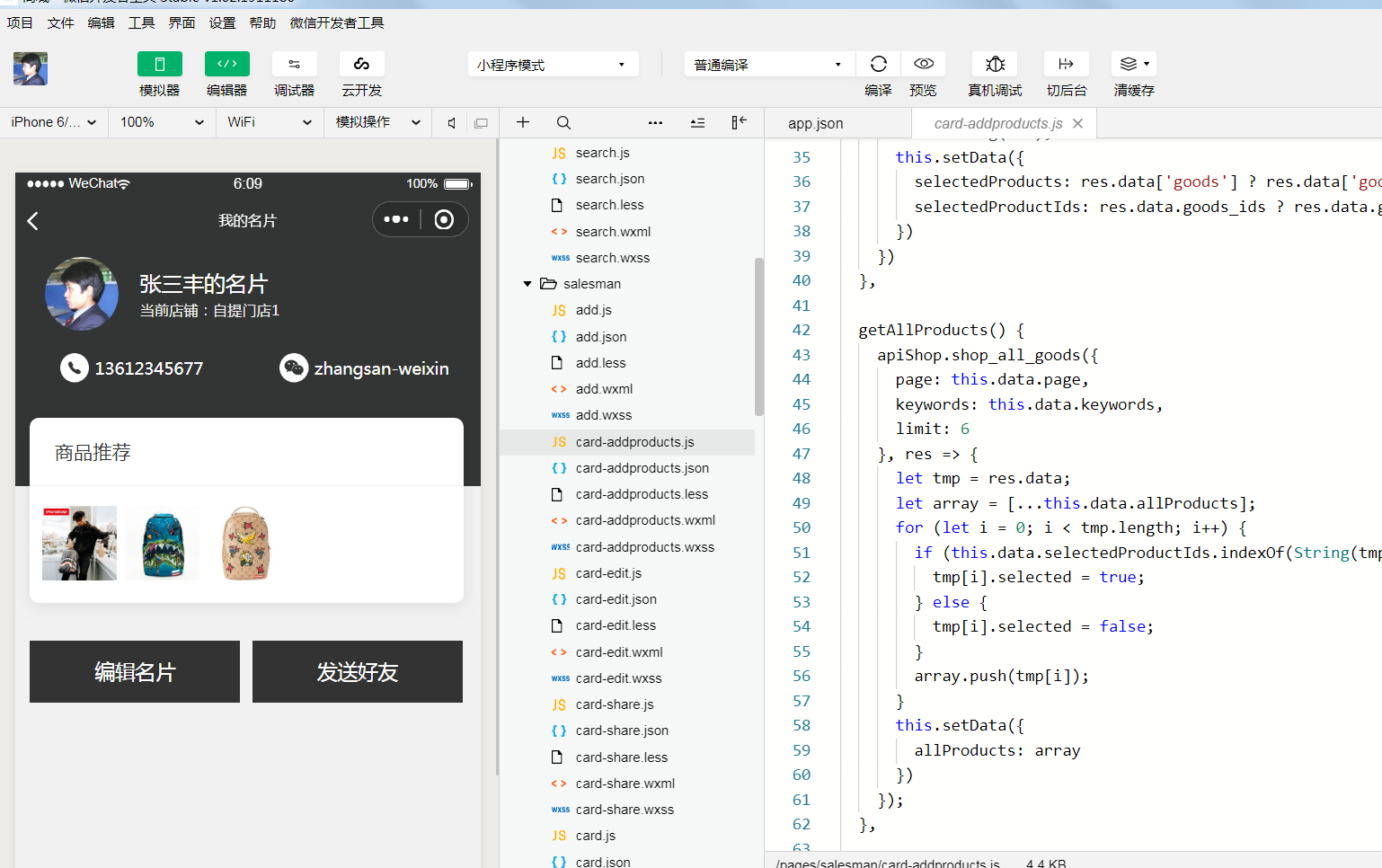Screen dimensions: 1382x868
Task: Collapse the salesman folder
Action: click(527, 284)
